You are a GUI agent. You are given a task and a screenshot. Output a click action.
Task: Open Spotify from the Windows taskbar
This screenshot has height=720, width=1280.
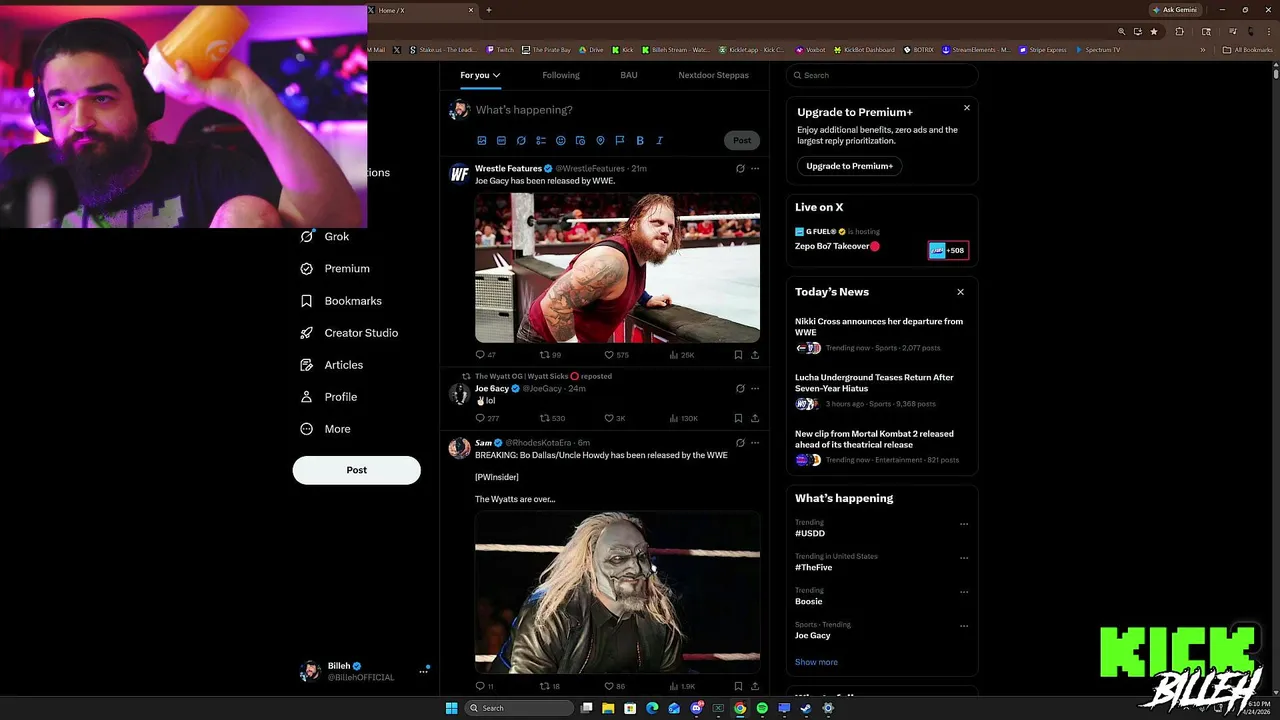click(762, 708)
